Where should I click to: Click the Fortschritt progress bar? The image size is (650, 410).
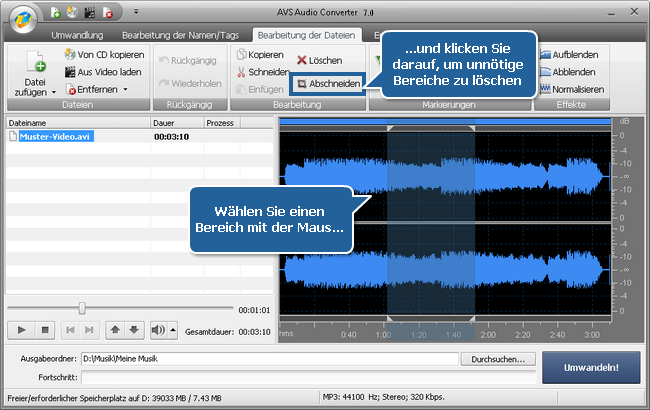click(309, 377)
